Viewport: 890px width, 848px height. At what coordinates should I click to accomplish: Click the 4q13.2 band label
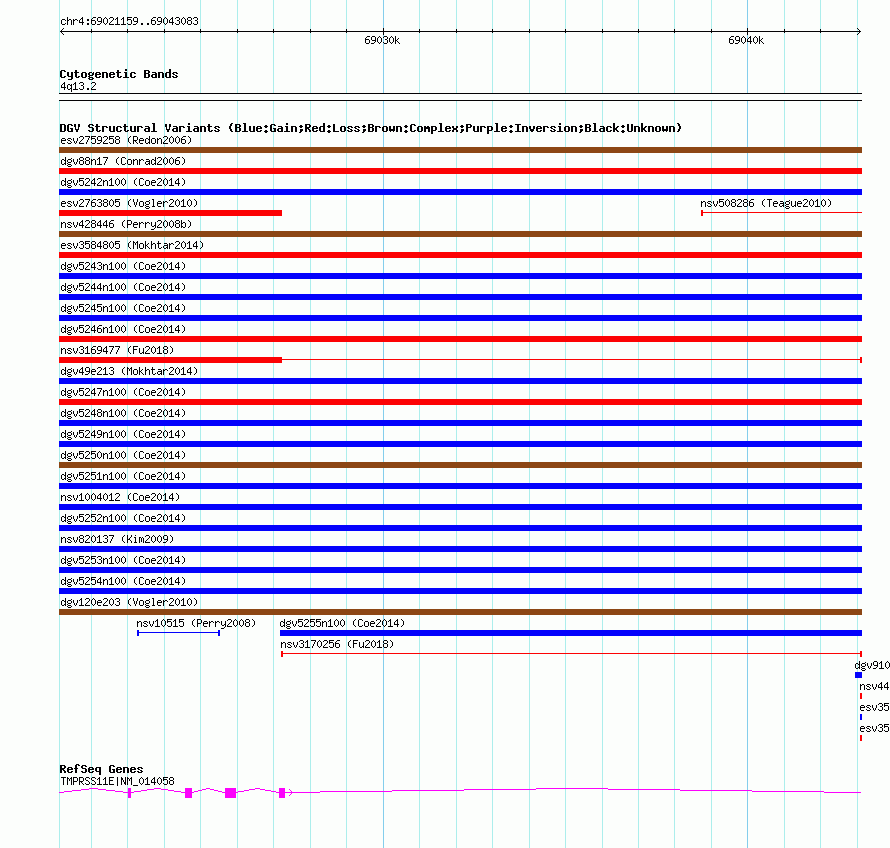coord(78,86)
